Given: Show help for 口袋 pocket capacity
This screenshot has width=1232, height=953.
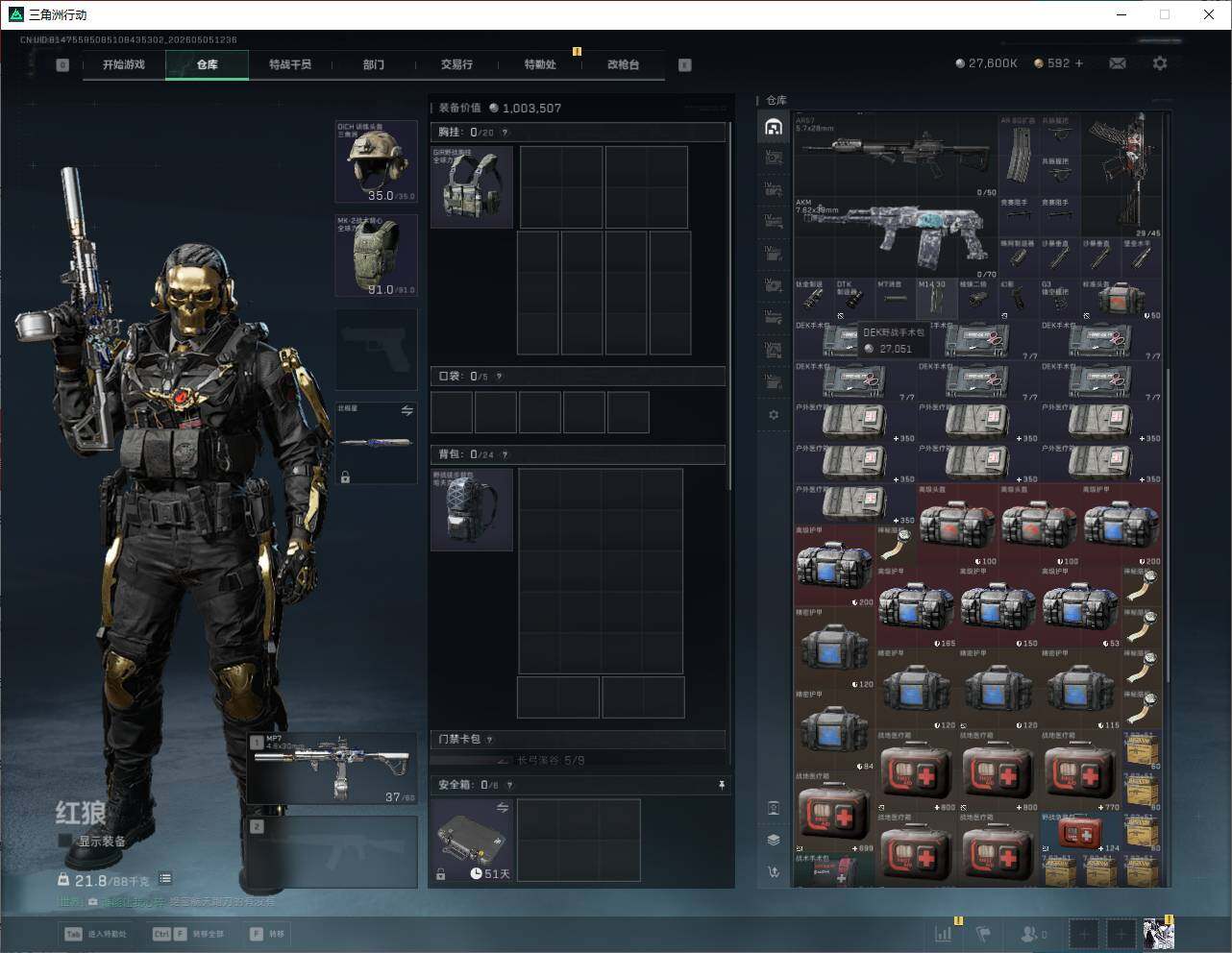Looking at the screenshot, I should [499, 377].
